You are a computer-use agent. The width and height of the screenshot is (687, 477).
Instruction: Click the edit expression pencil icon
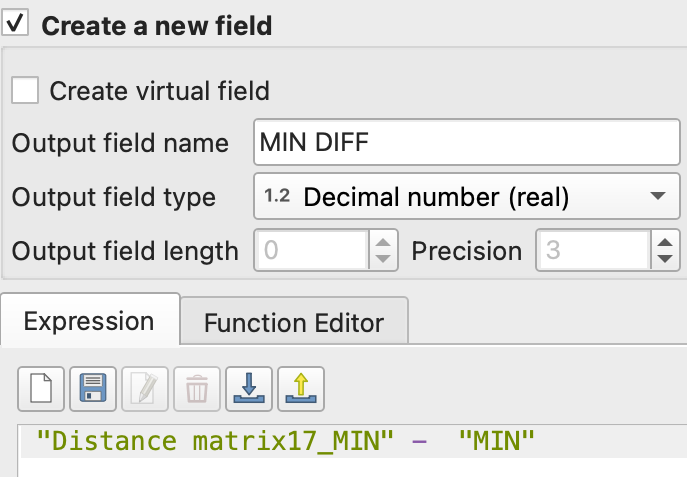pyautogui.click(x=145, y=385)
